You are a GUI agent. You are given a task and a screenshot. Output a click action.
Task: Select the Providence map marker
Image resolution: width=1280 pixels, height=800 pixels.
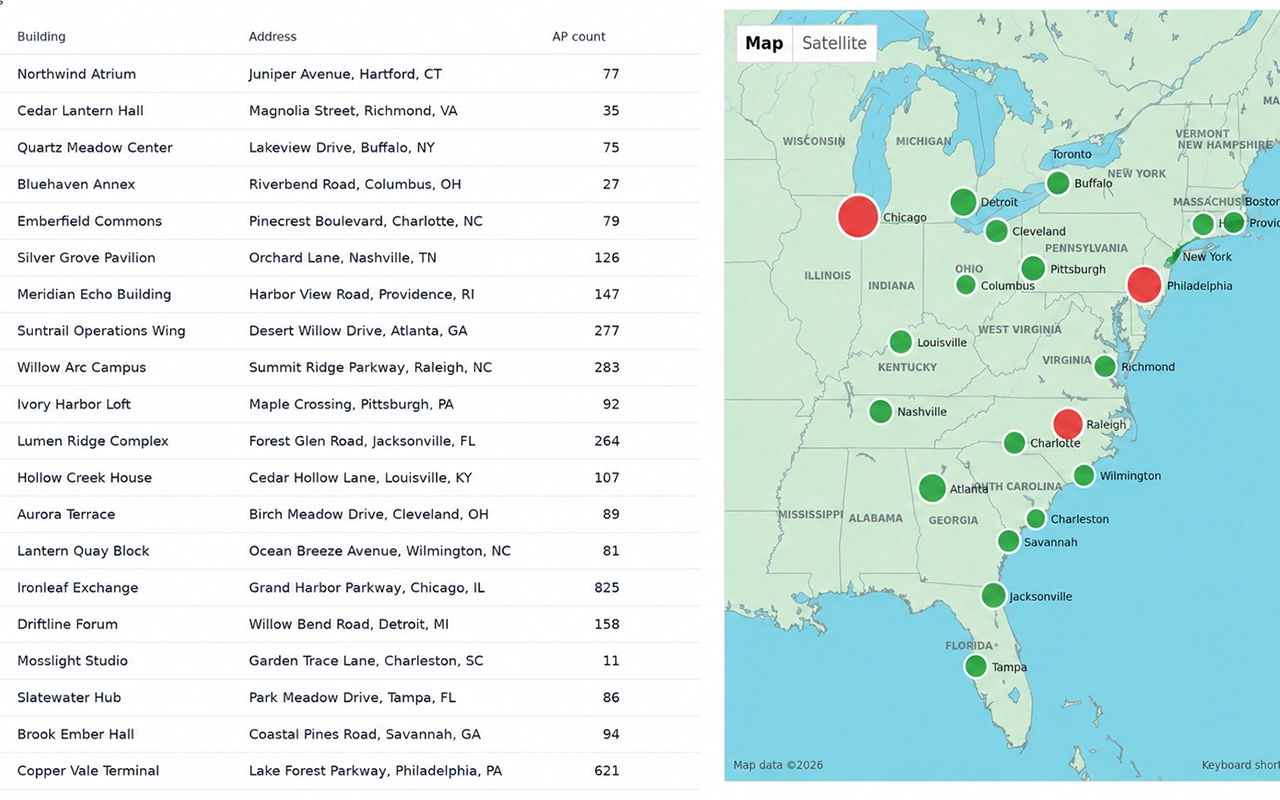1234,222
